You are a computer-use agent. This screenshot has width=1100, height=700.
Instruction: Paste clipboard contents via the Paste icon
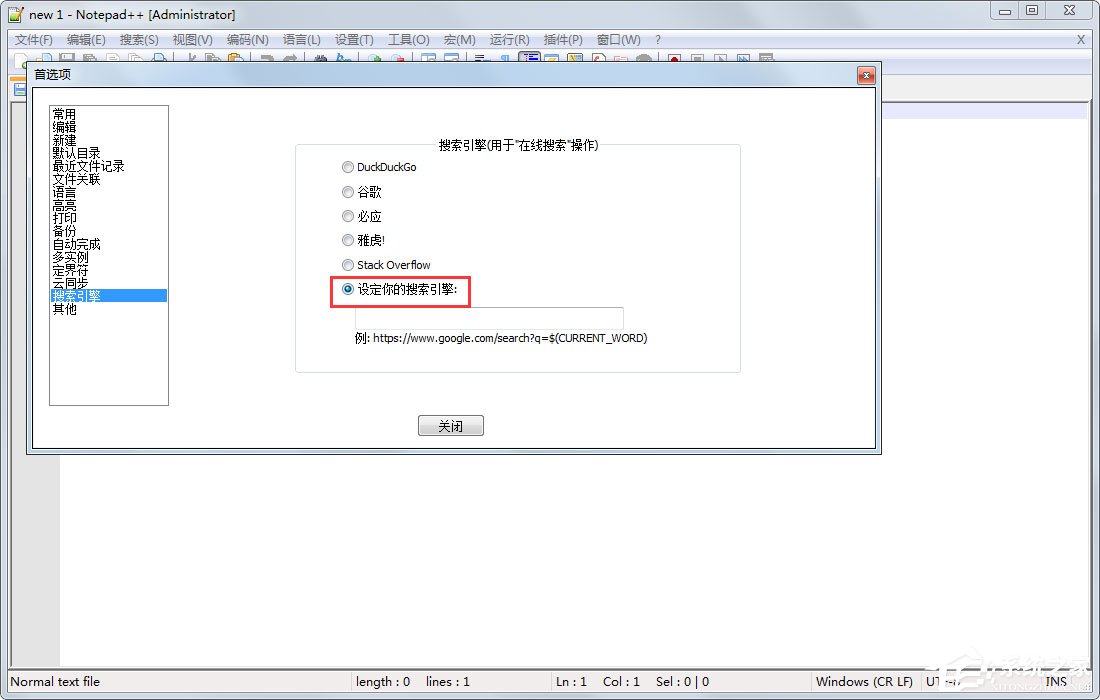pos(234,58)
